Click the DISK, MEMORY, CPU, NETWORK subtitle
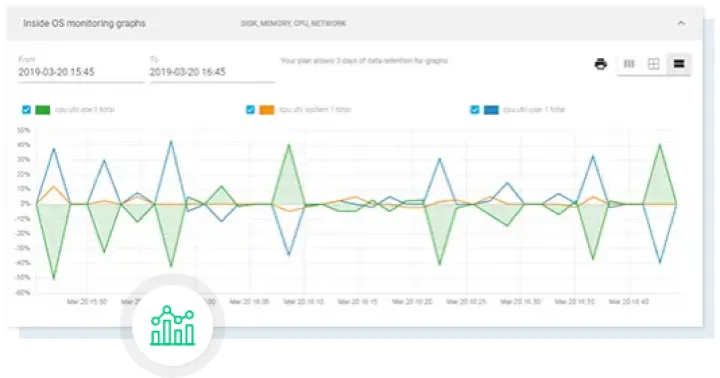 click(293, 23)
